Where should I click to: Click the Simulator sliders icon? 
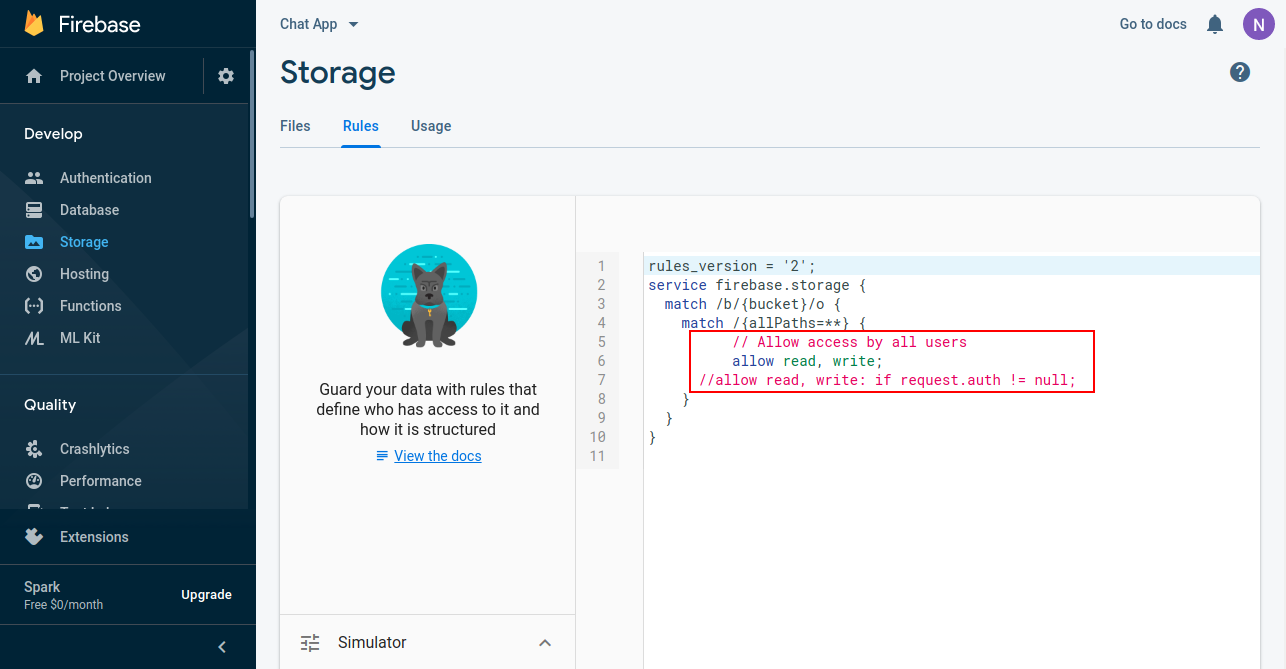coord(311,642)
